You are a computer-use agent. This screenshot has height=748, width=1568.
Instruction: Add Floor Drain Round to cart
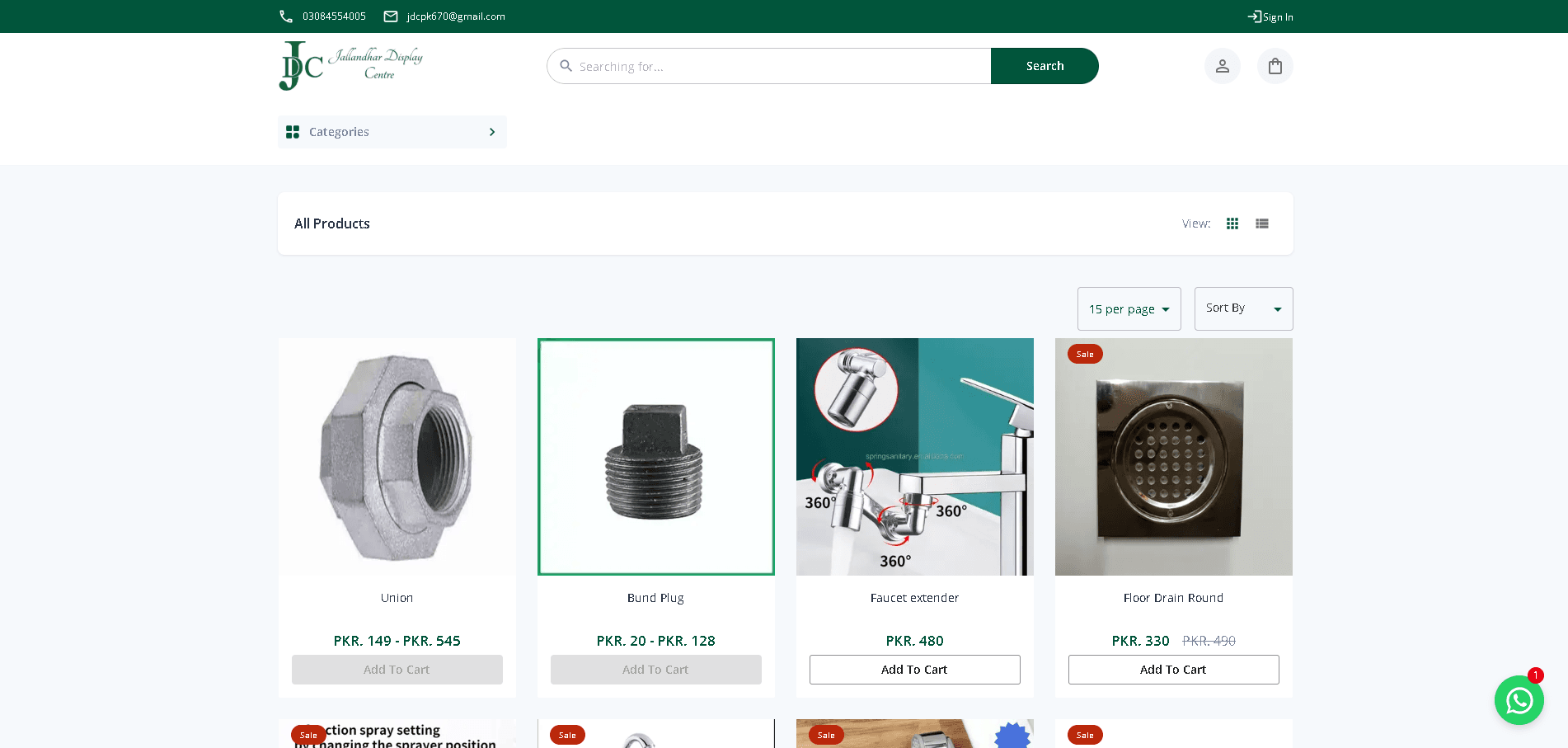(x=1174, y=670)
